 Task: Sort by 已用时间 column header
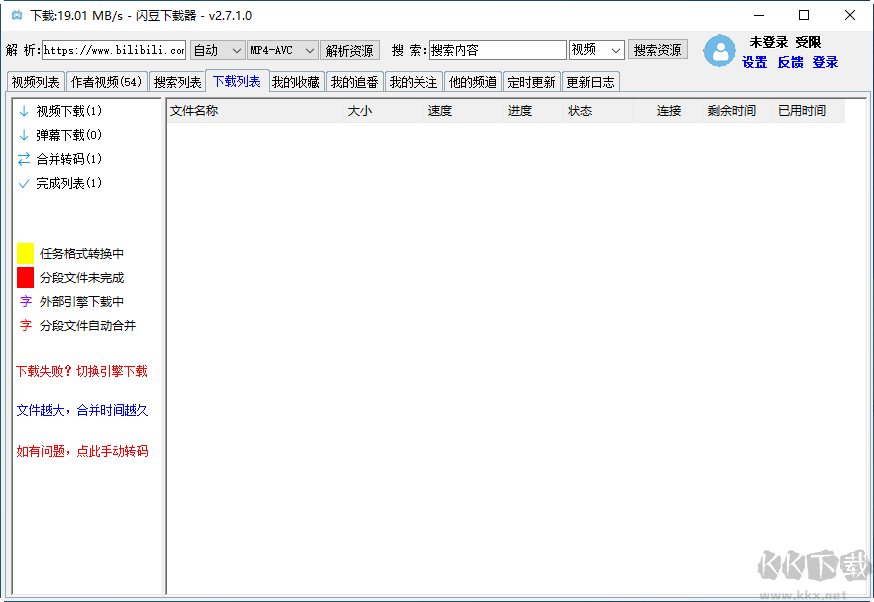click(809, 111)
